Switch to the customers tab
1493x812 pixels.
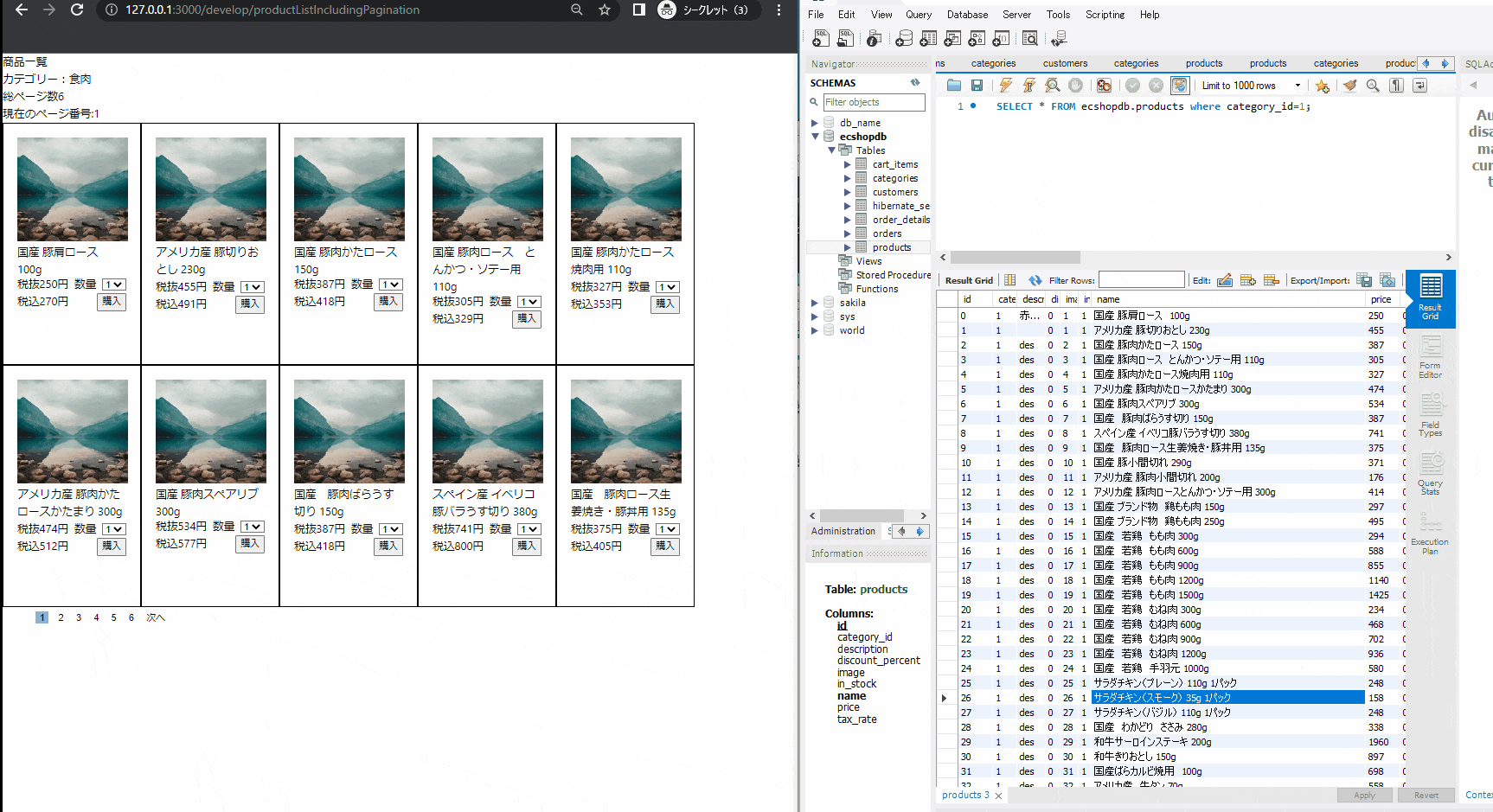coord(1065,62)
